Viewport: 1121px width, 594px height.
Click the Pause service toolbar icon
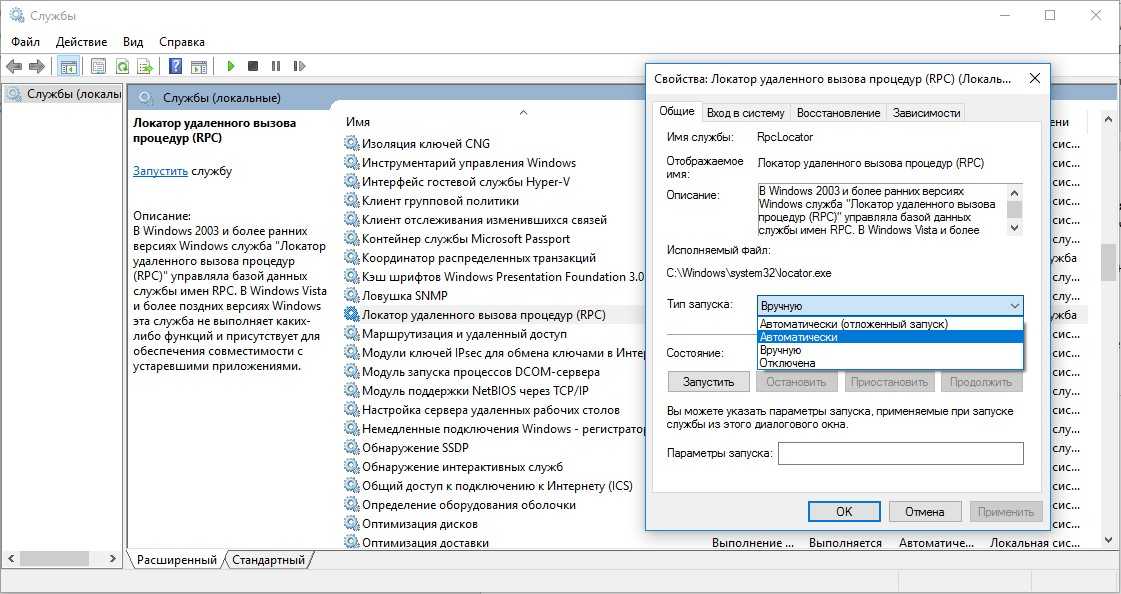coord(276,66)
